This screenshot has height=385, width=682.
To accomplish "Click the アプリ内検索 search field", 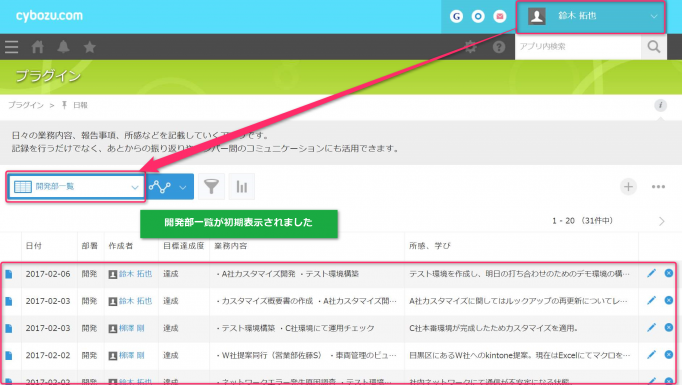I will [x=578, y=47].
